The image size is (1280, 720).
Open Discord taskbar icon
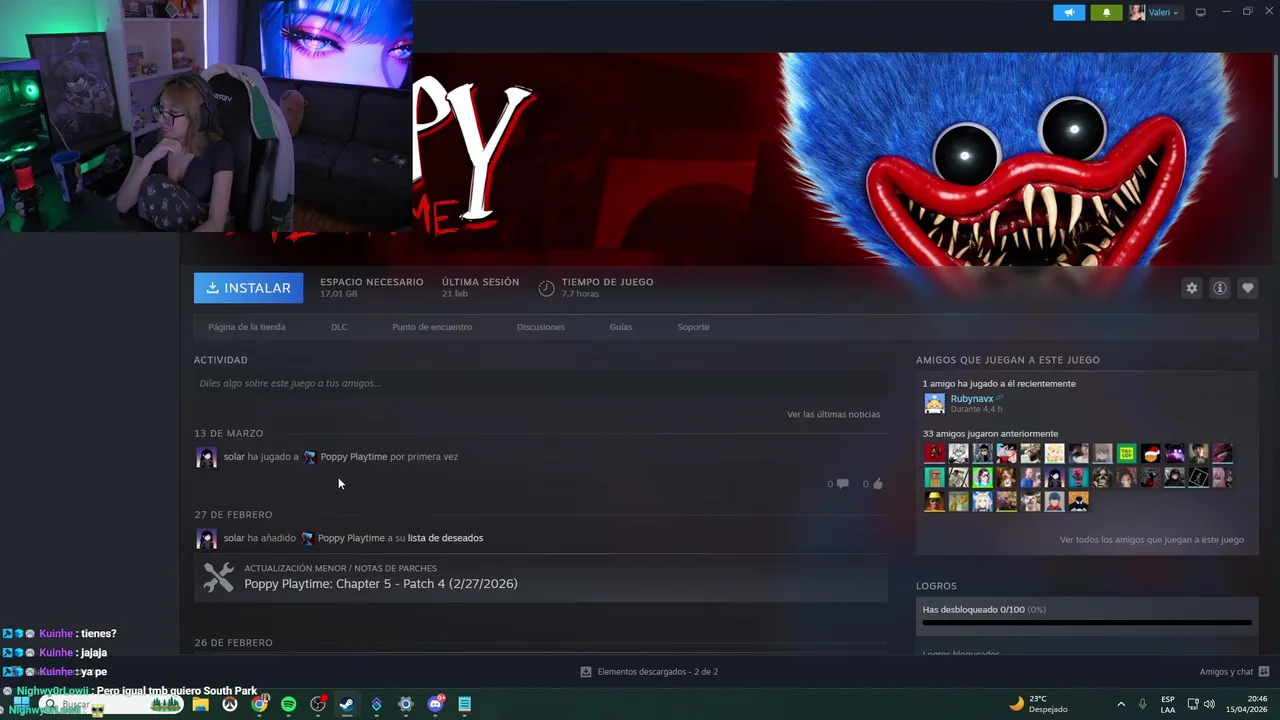(435, 704)
